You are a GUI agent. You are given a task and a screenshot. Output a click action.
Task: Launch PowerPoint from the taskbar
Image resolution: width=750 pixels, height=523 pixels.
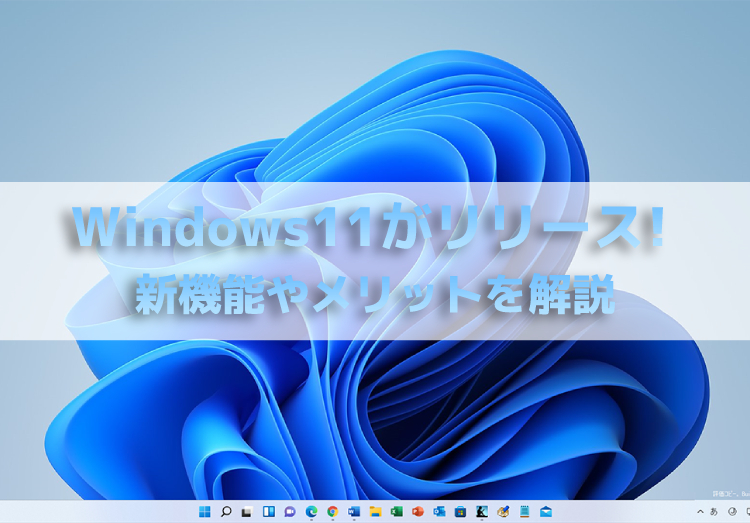(x=418, y=512)
